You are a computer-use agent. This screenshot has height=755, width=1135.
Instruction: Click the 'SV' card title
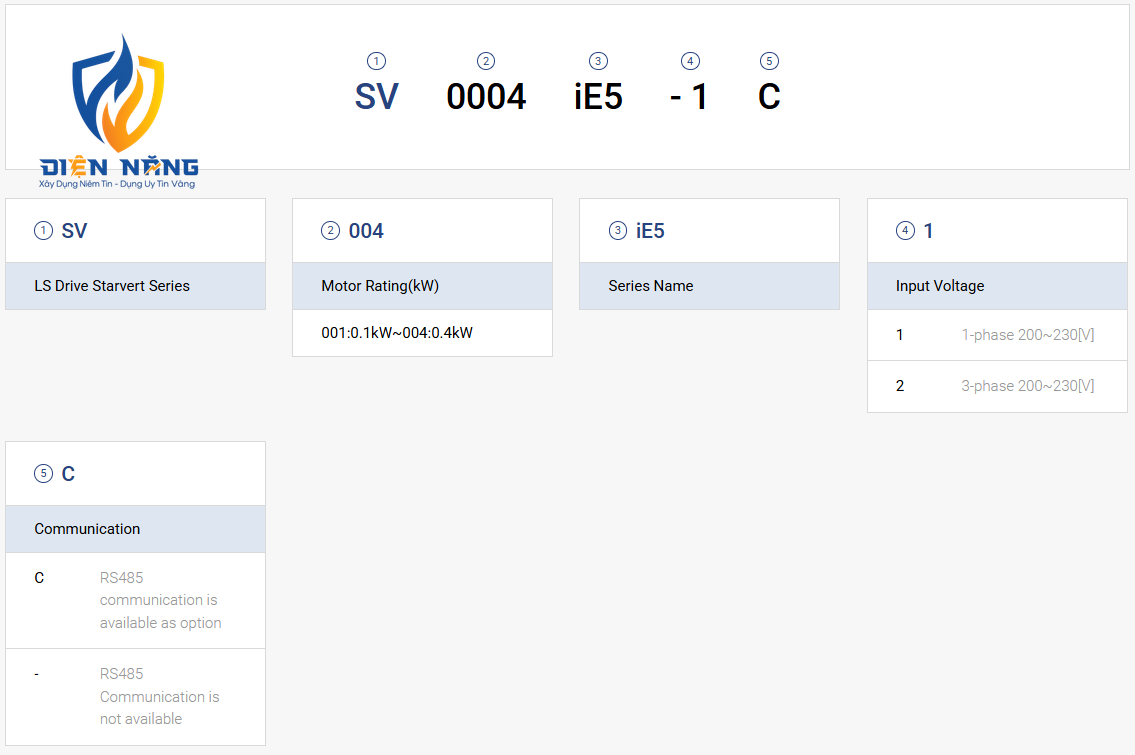tap(75, 231)
